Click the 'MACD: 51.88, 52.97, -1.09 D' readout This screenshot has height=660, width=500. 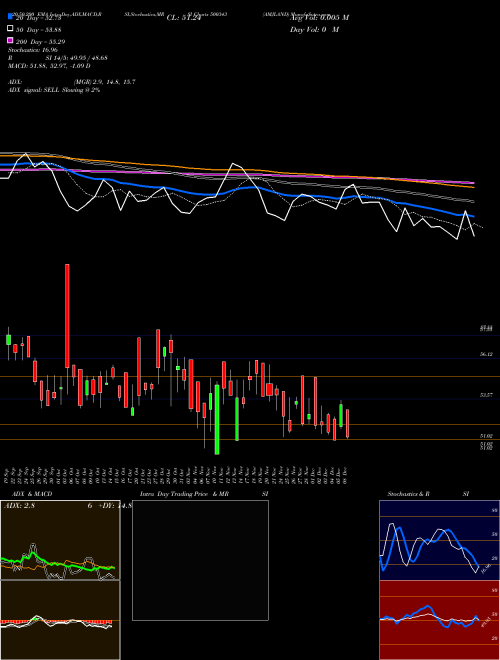49,66
